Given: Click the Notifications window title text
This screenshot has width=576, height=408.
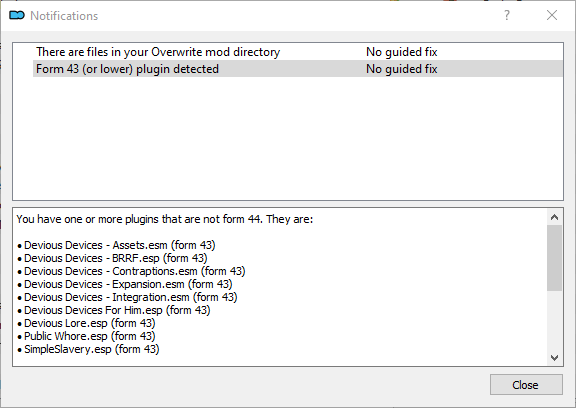Looking at the screenshot, I should pyautogui.click(x=64, y=15).
